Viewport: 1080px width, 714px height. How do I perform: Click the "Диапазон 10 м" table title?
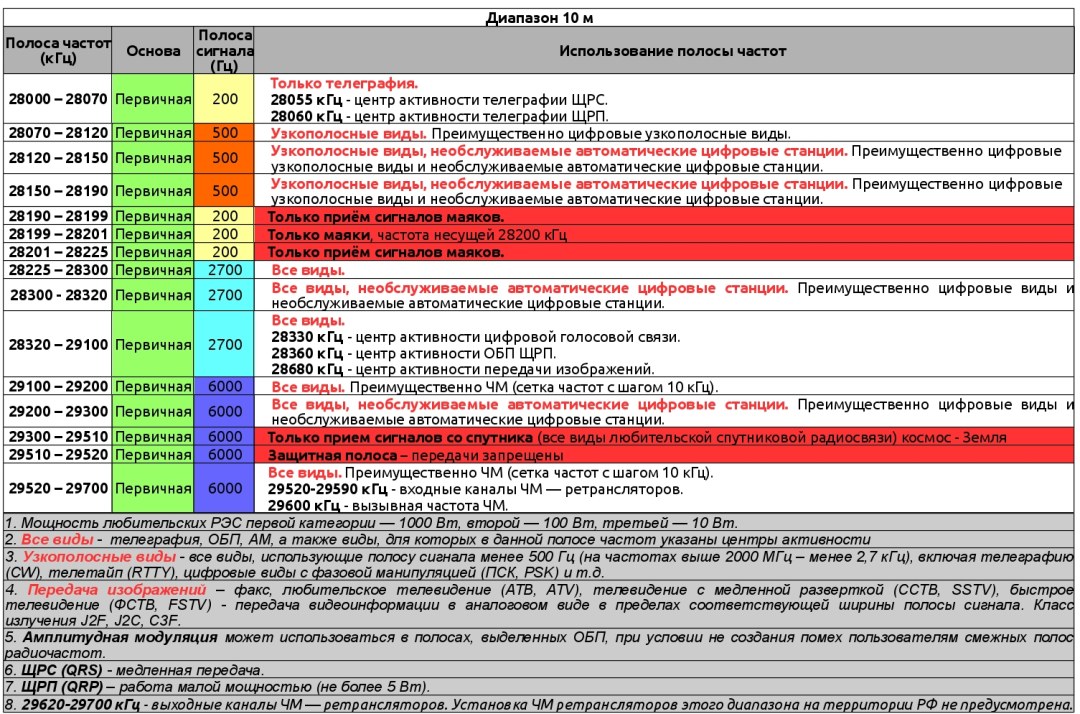point(542,18)
